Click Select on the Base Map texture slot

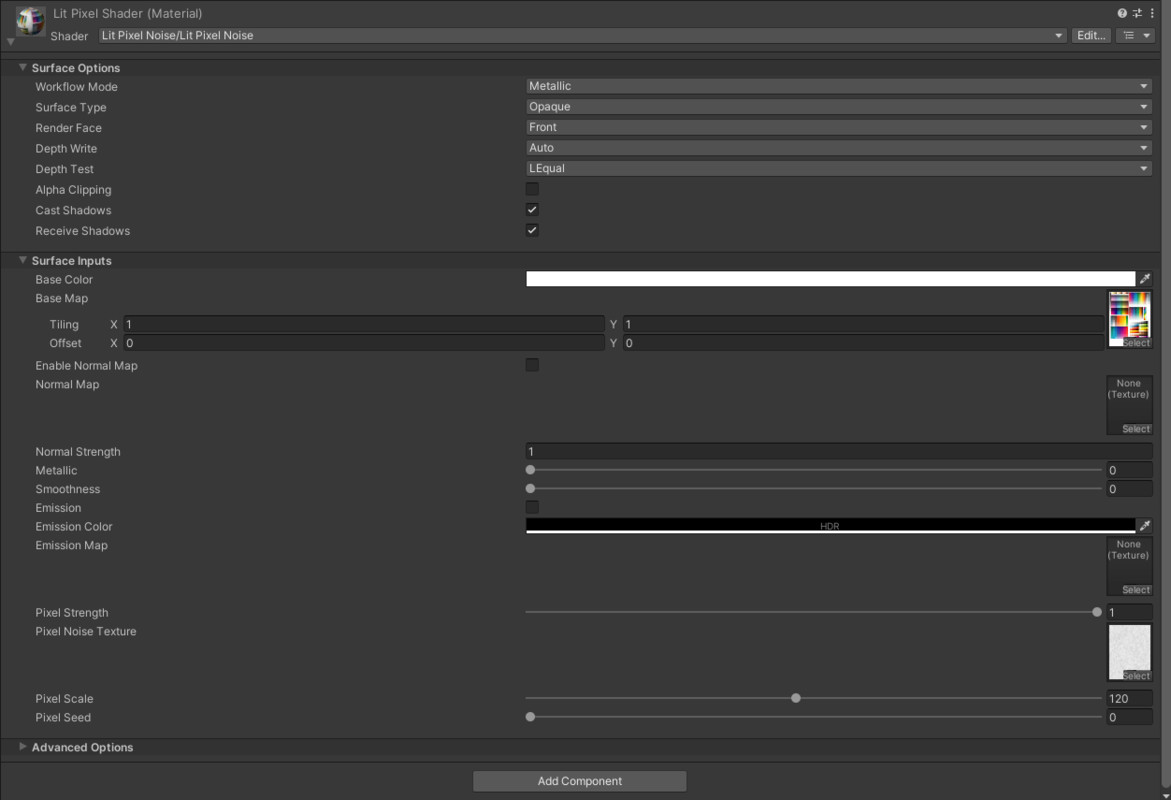(1136, 343)
